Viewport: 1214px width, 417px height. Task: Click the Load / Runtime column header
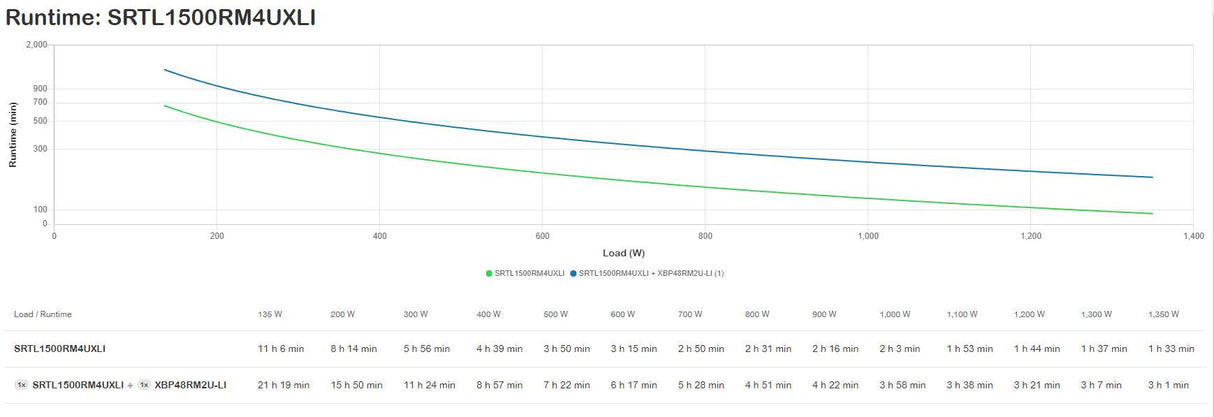[x=43, y=314]
